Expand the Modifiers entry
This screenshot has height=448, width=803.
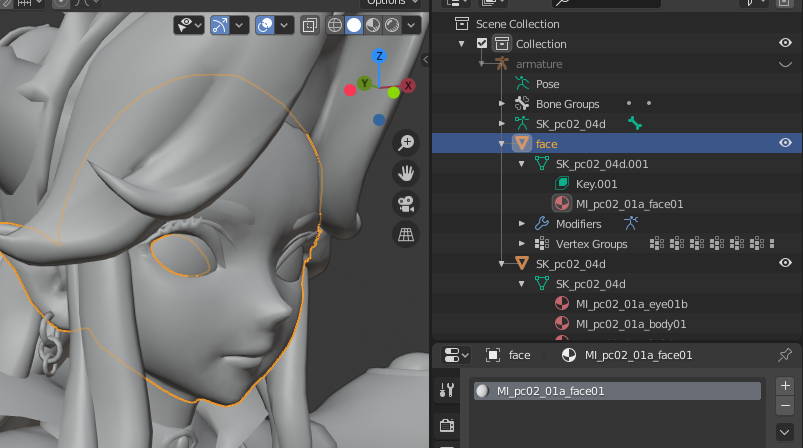point(522,224)
